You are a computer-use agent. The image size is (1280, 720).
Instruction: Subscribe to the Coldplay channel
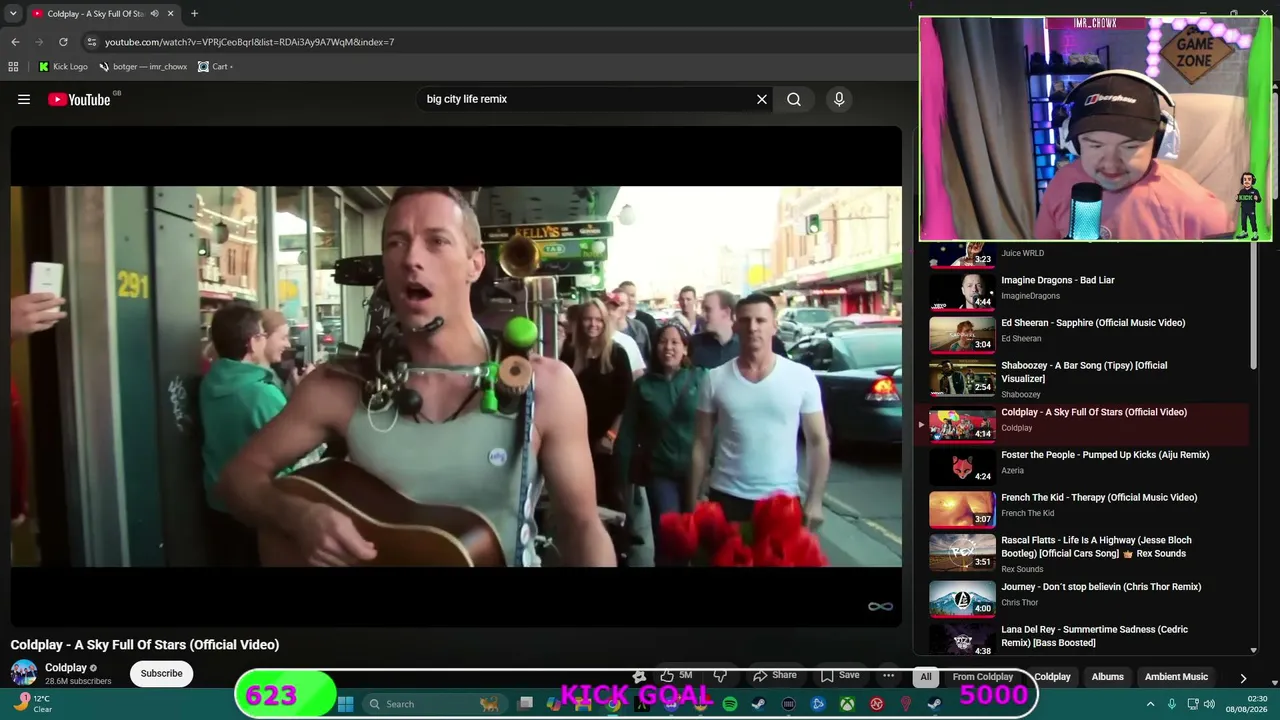(x=161, y=674)
